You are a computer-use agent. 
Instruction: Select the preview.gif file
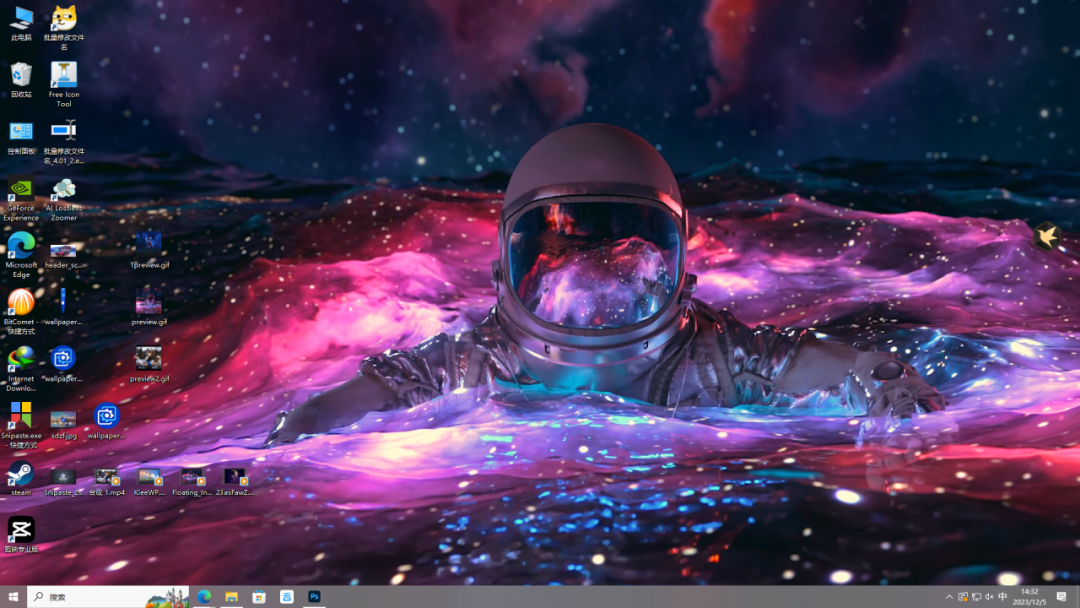point(149,307)
